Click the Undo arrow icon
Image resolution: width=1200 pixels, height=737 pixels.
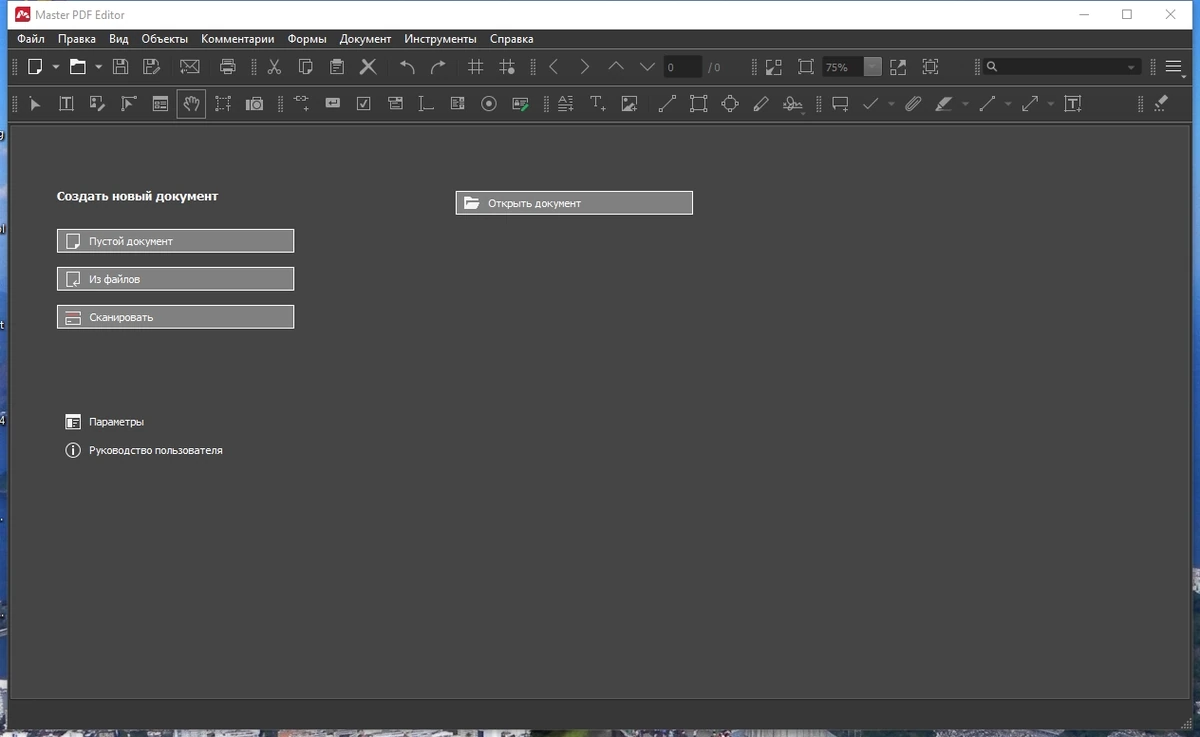[407, 67]
